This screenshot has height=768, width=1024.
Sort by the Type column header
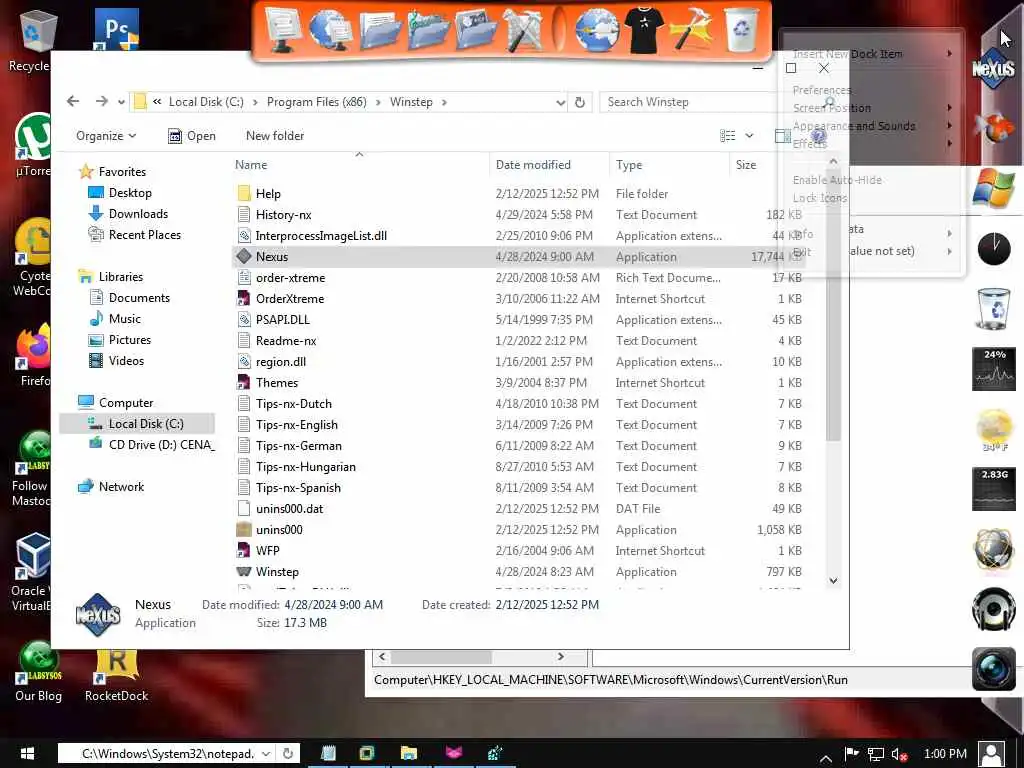pos(669,165)
